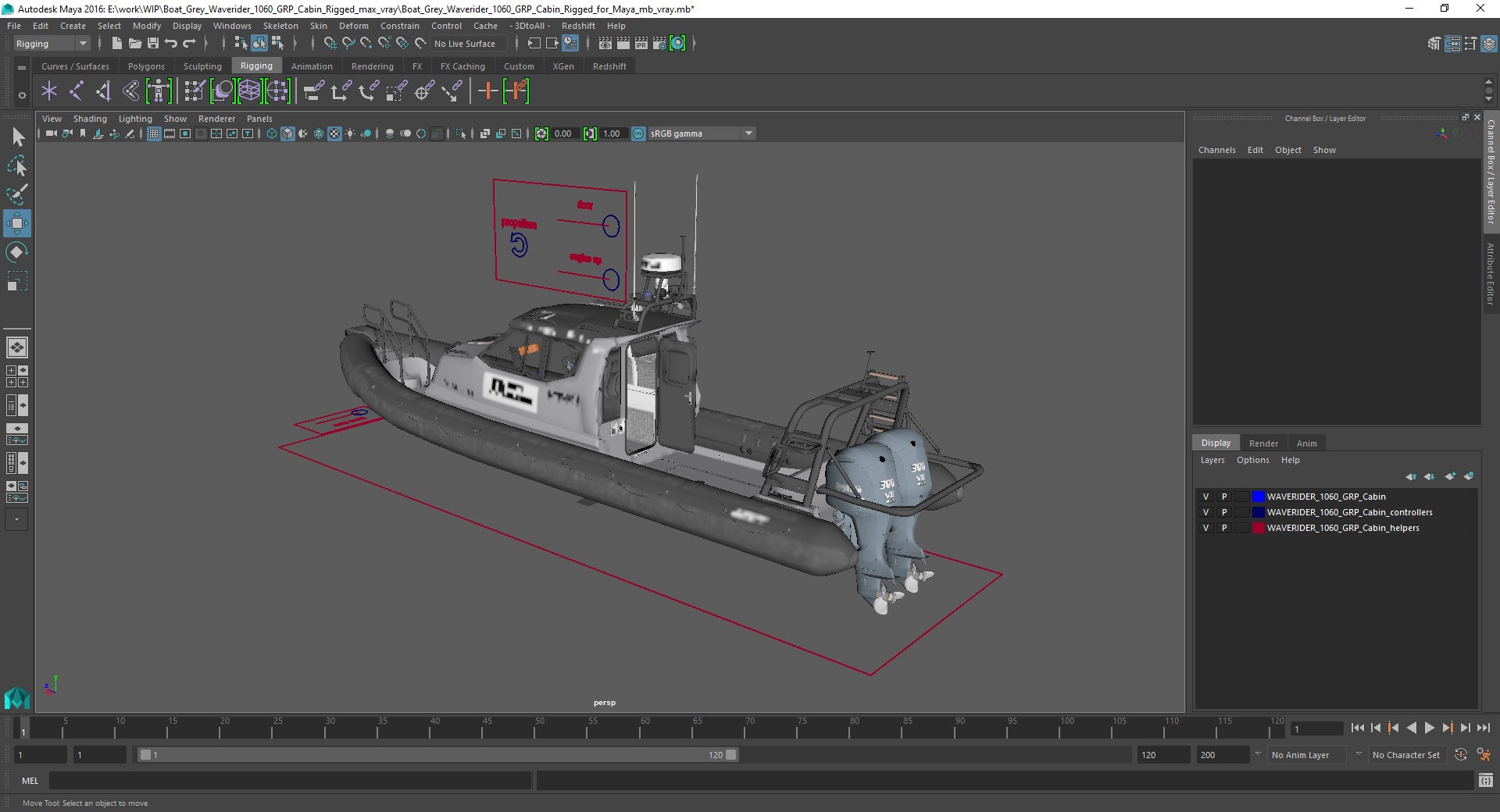Image resolution: width=1500 pixels, height=812 pixels.
Task: Click the blue color swatch of Cabin layer
Action: pos(1258,497)
